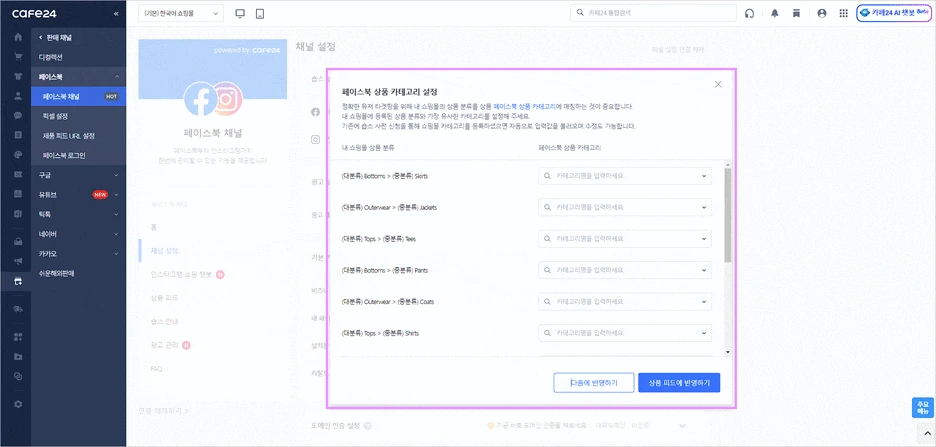This screenshot has width=936, height=447.
Task: Click 상품 피드에 반영하기 button
Action: click(x=679, y=383)
